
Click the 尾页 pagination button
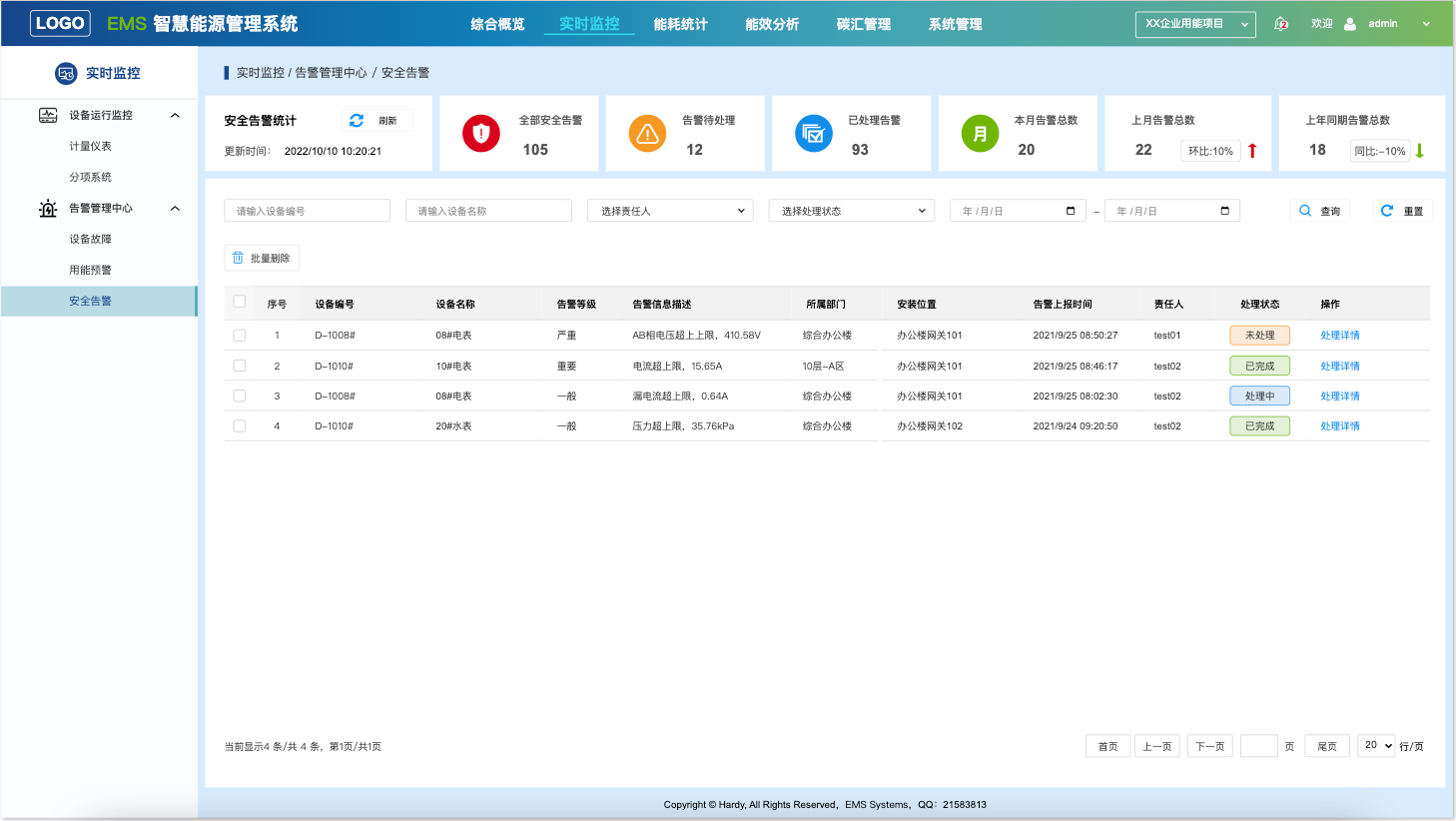click(1326, 745)
